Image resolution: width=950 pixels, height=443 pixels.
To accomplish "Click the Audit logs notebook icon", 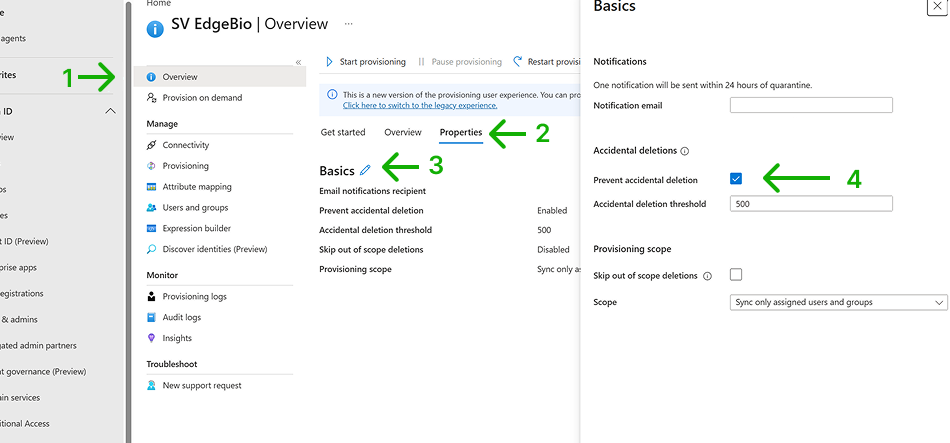I will pos(151,318).
